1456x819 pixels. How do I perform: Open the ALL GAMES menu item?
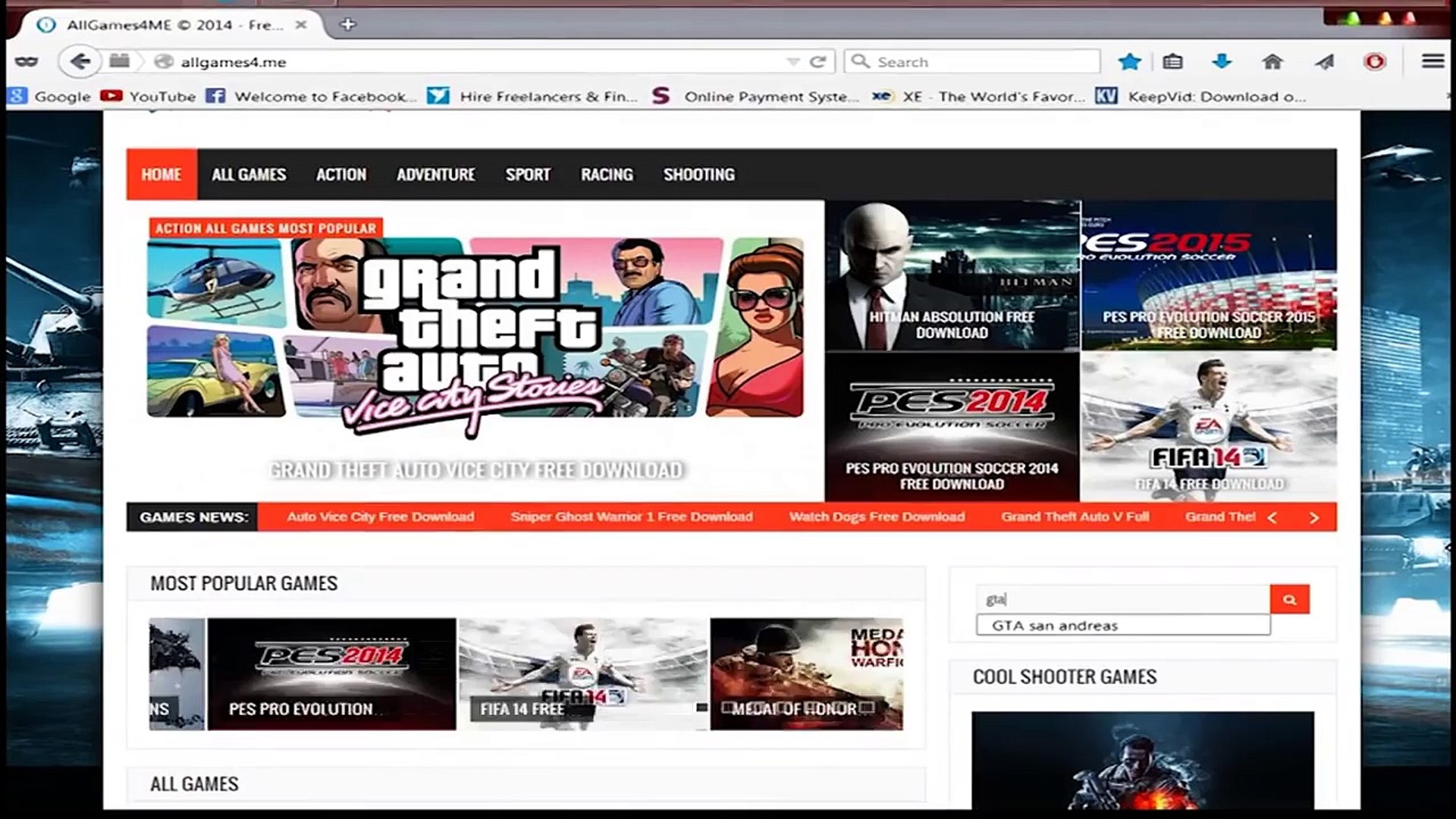(249, 174)
